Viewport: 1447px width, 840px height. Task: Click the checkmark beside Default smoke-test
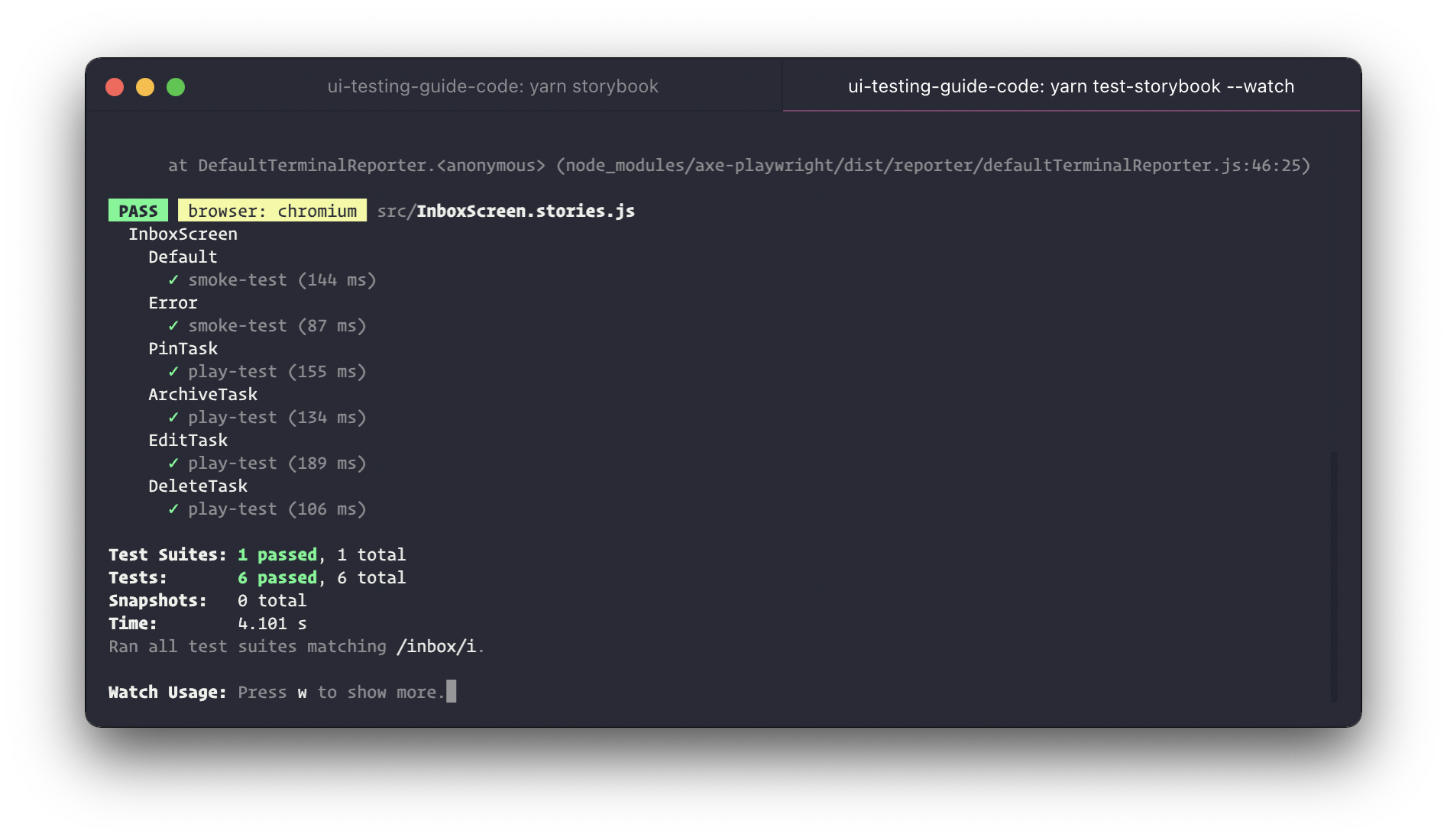173,280
